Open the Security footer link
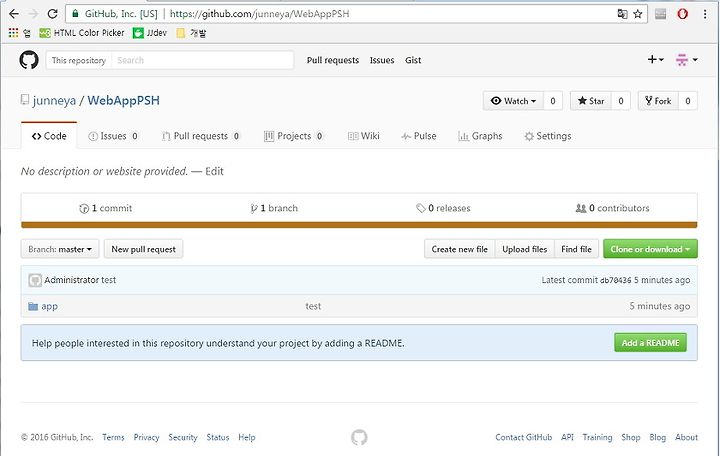Viewport: 720px width, 456px height. coord(183,437)
